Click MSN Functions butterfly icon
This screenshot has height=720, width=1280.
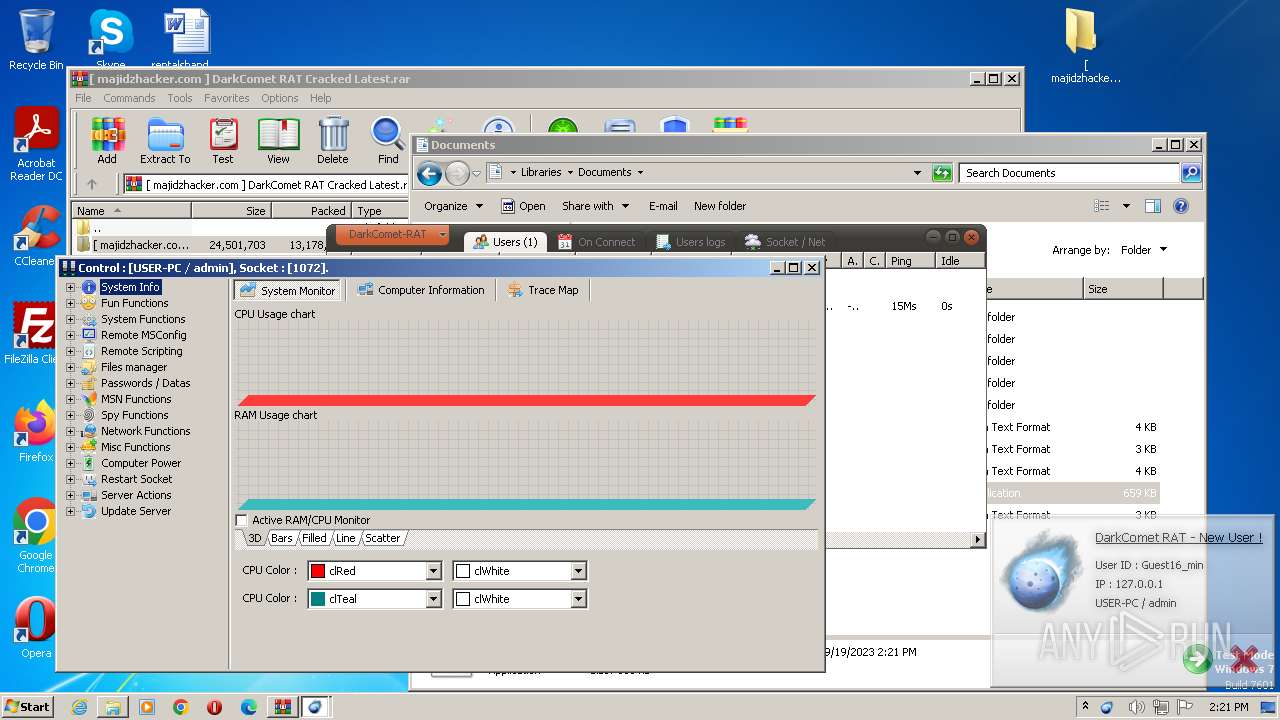coord(89,399)
